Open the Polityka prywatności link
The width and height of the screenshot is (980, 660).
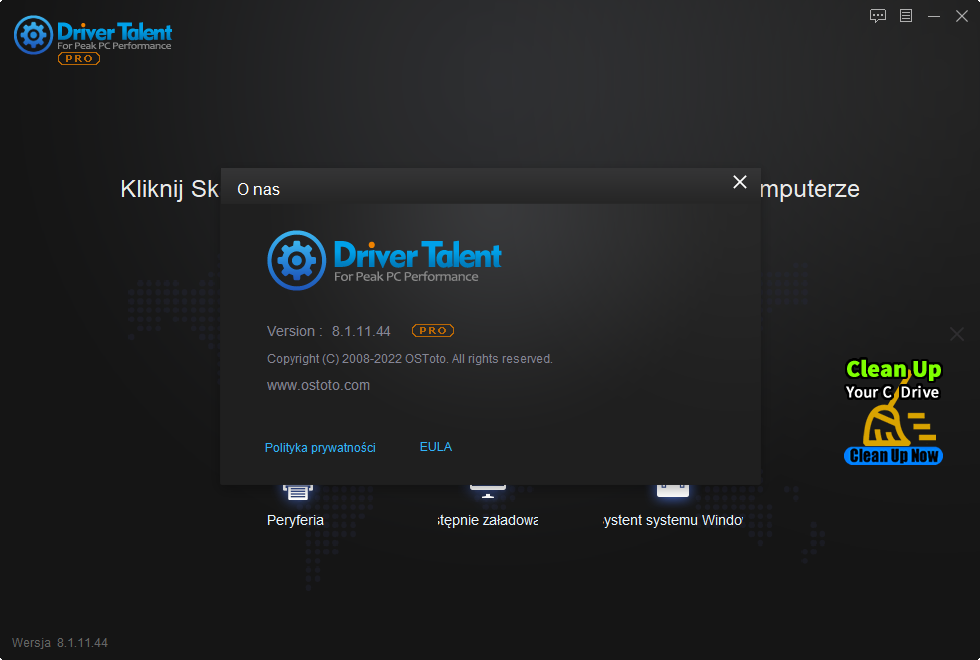click(320, 448)
